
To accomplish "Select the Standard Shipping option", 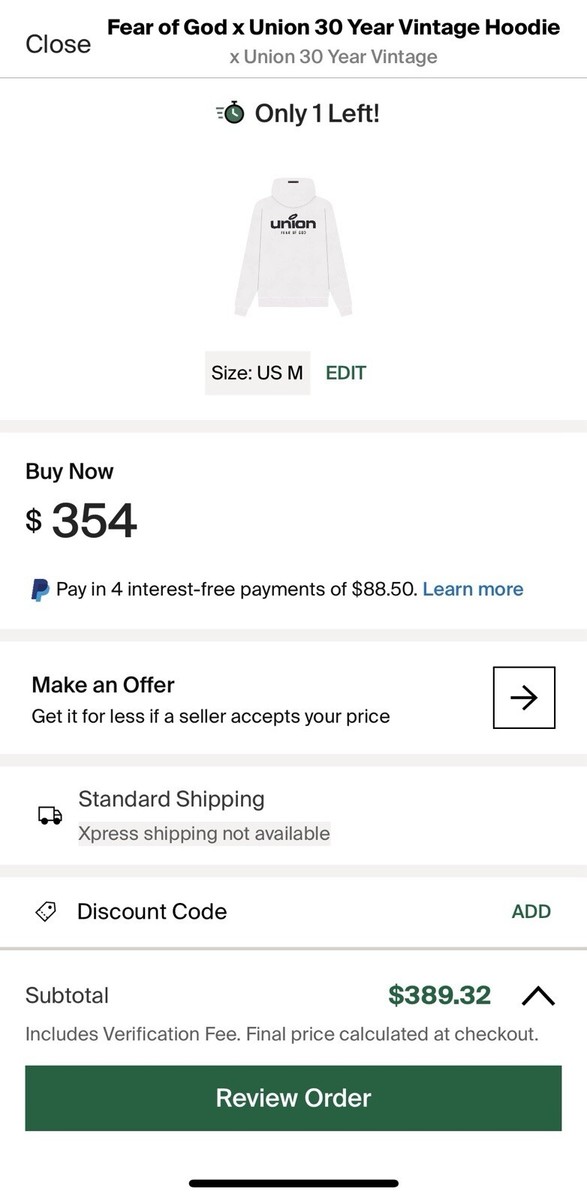I will [171, 799].
